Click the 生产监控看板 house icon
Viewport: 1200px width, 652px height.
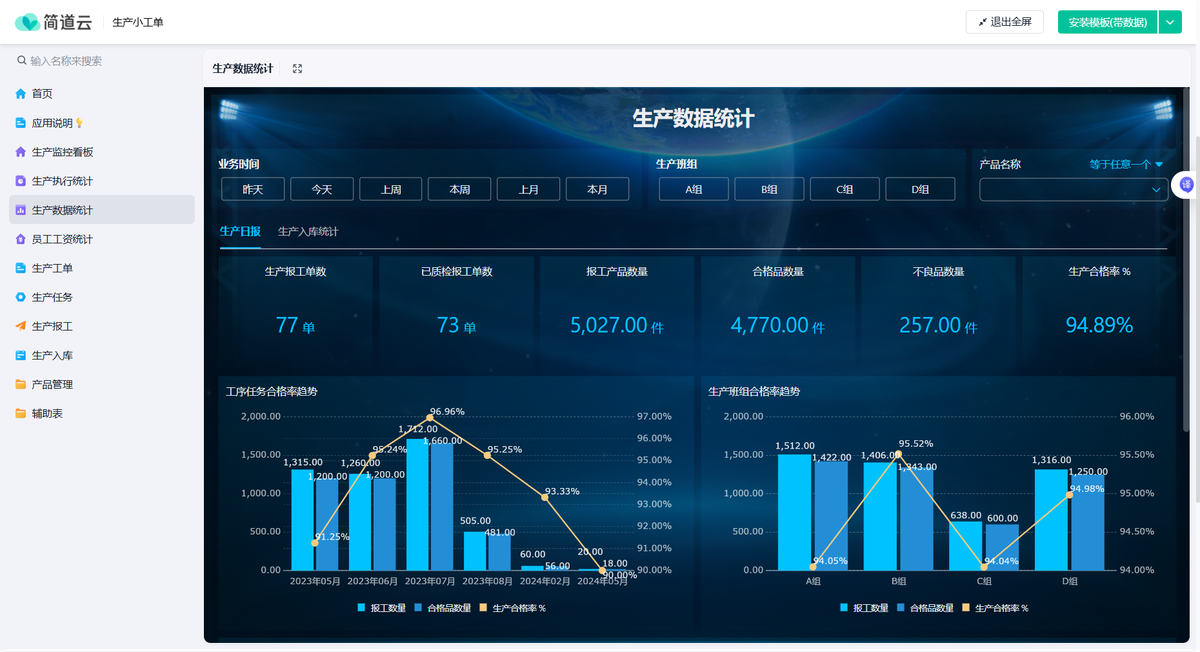click(21, 152)
